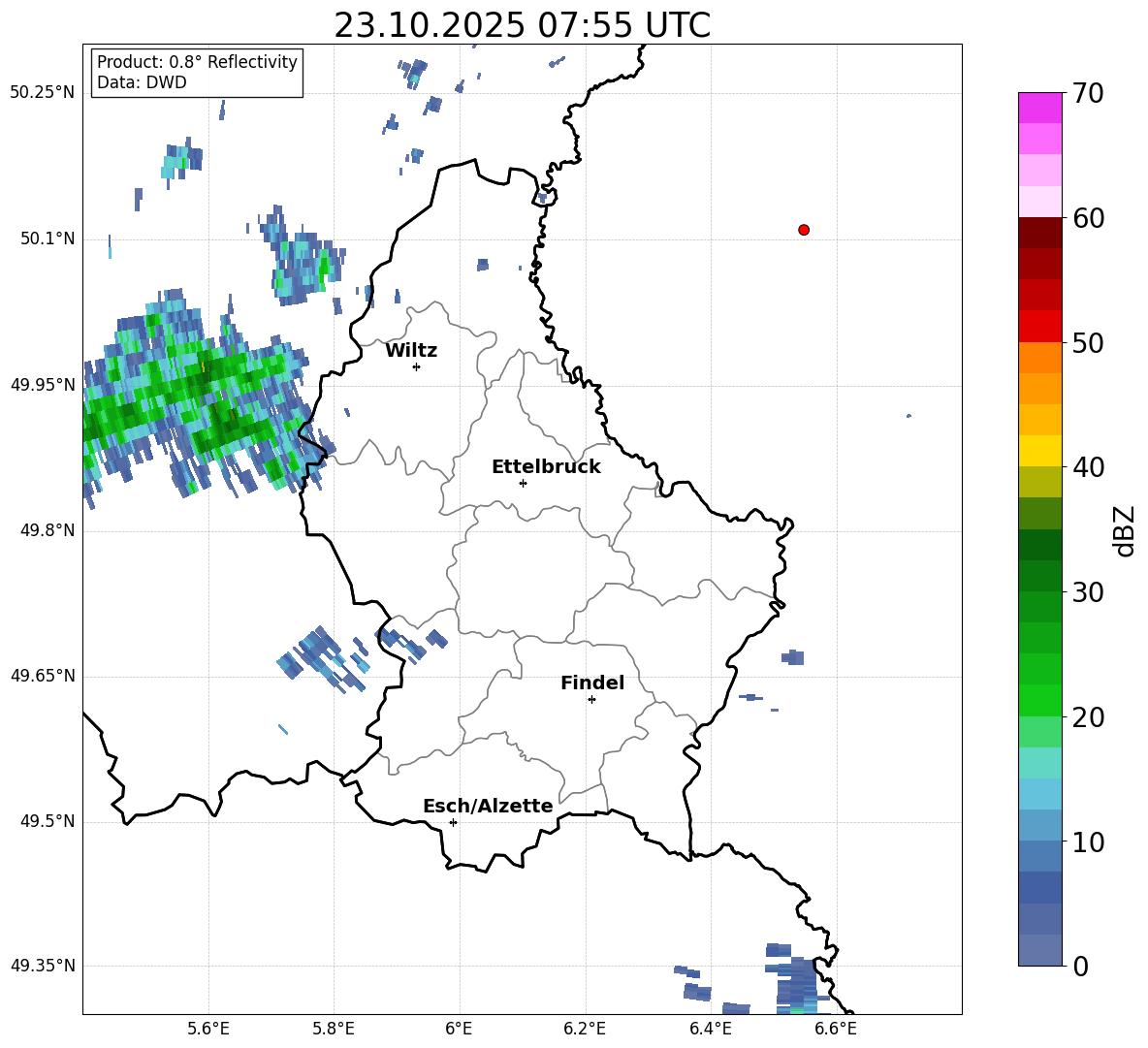This screenshot has width=1148, height=1048.
Task: Click the dBZ colorbar axis label
Action: pos(1124,530)
